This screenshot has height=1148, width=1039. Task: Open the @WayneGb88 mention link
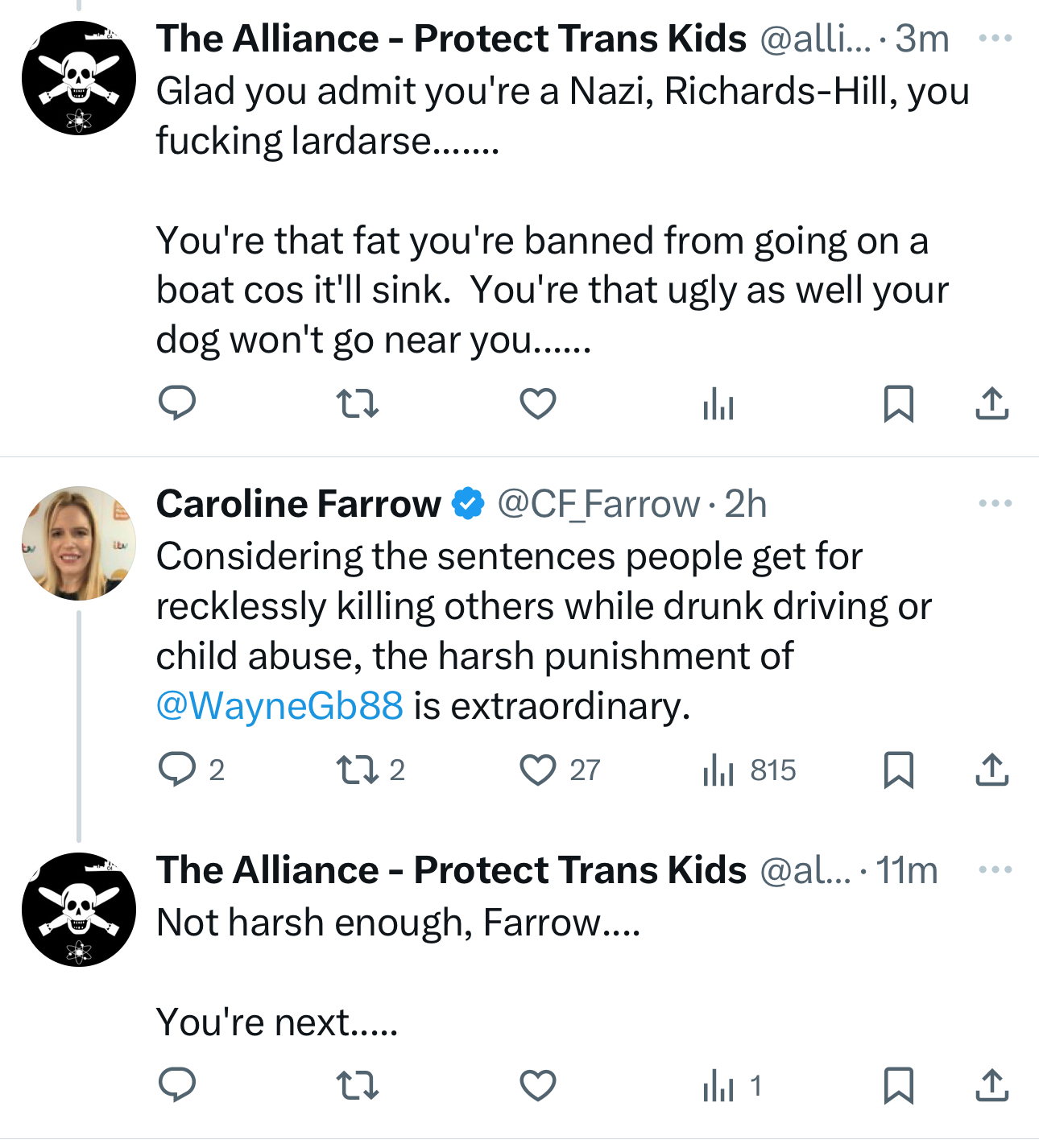pos(279,706)
